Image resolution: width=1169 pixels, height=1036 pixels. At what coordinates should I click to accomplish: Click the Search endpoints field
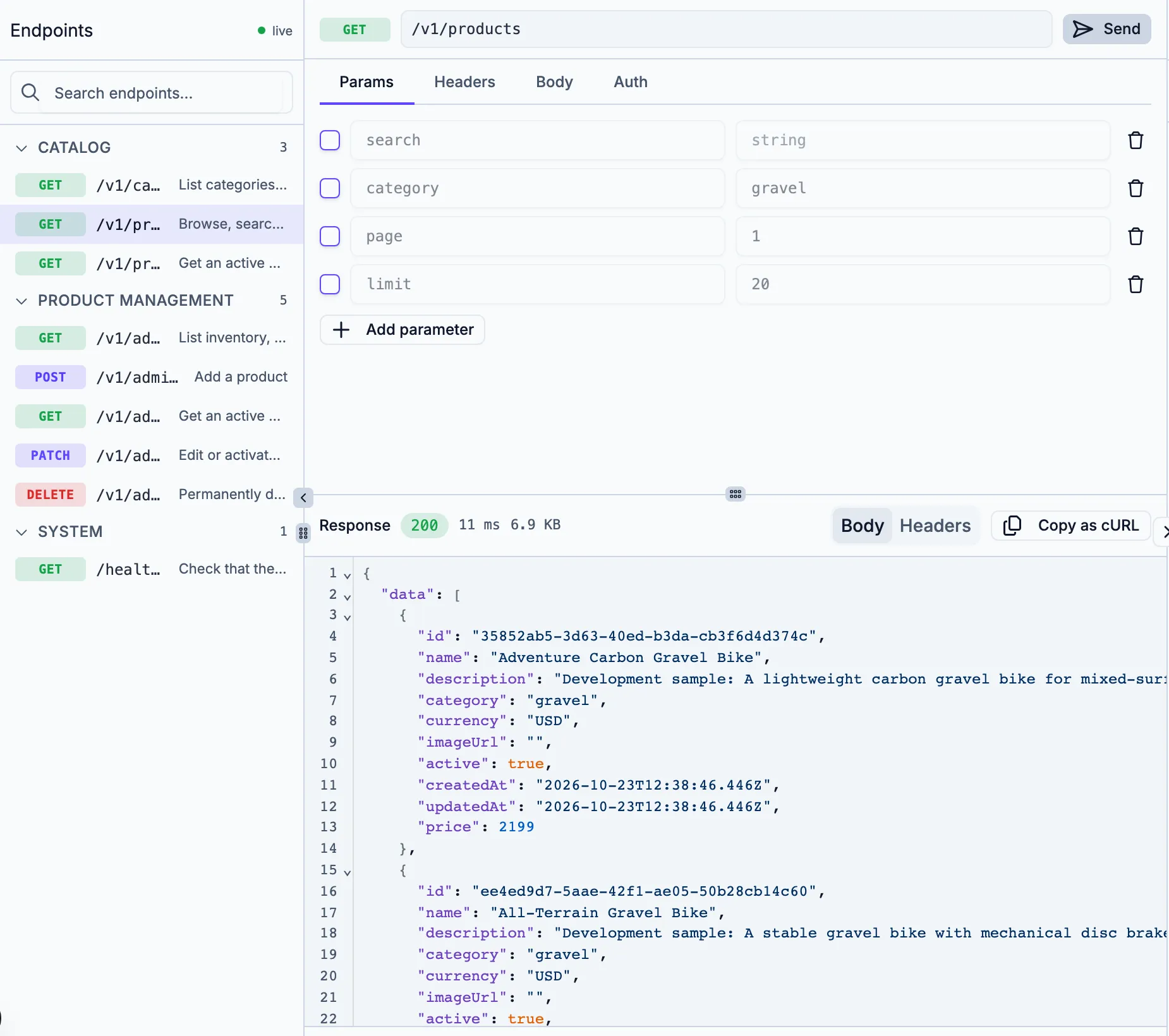coord(152,93)
